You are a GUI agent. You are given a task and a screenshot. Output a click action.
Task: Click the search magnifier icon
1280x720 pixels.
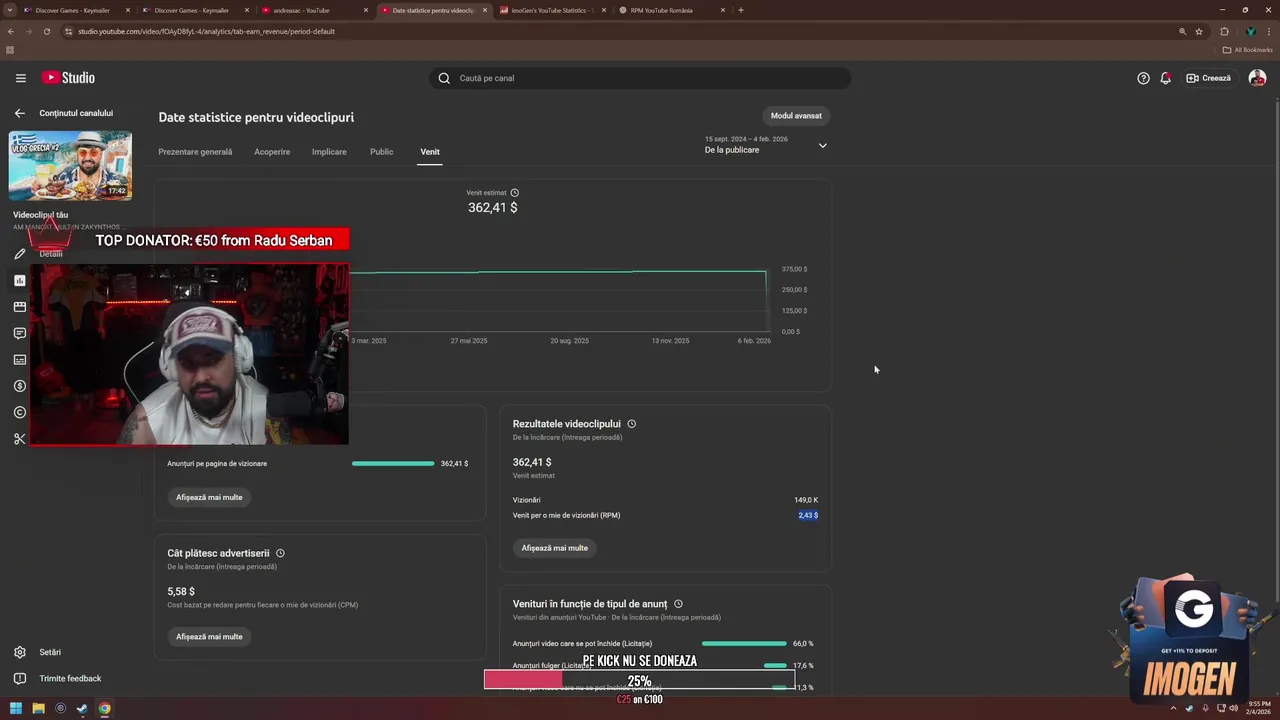coord(444,78)
